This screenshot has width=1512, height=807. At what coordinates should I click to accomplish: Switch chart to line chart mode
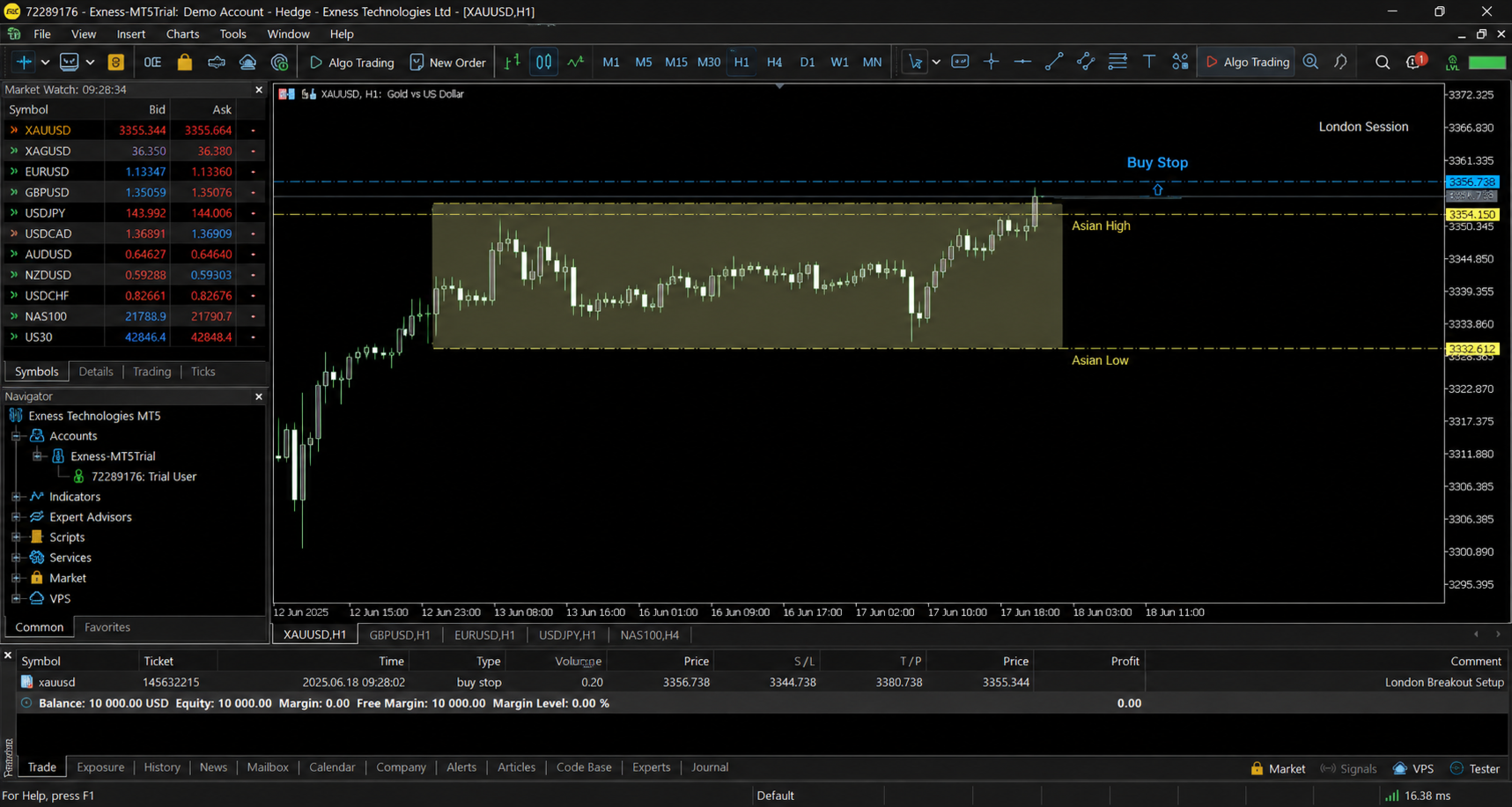click(576, 62)
